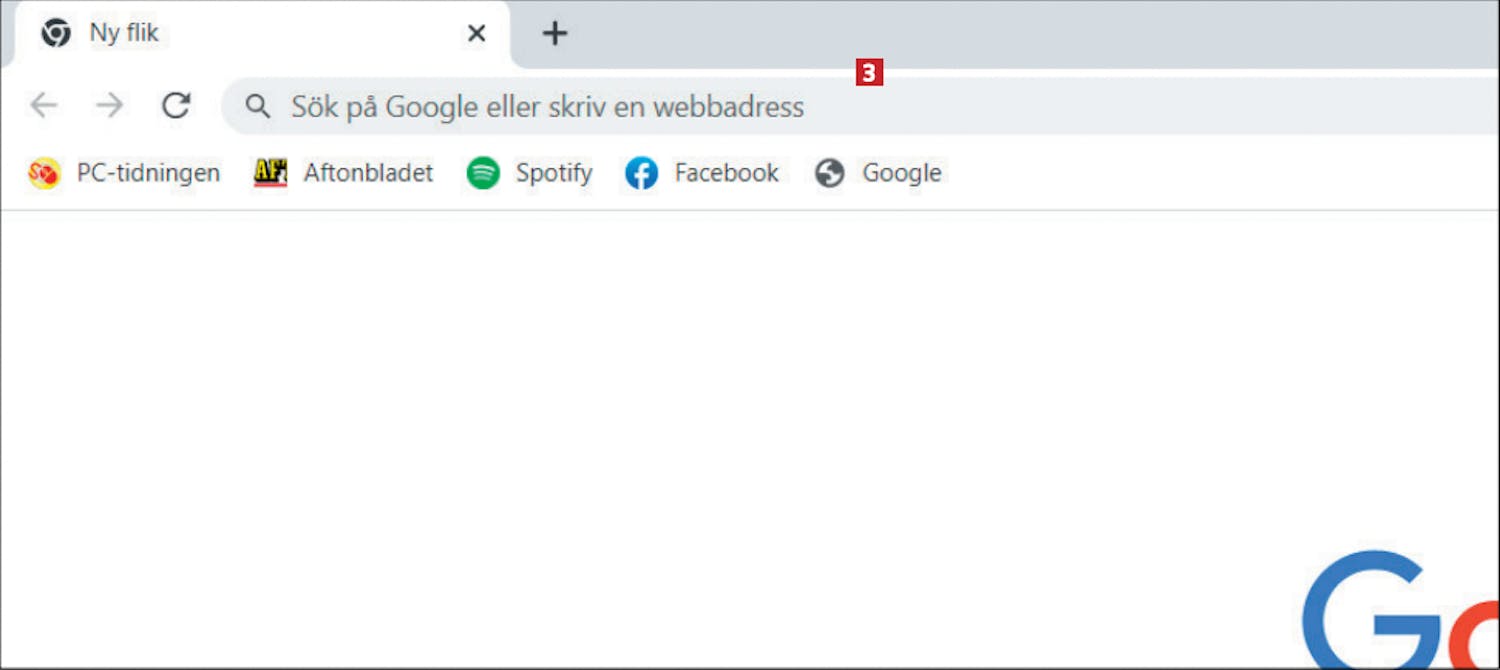Viewport: 1500px width, 670px height.
Task: Open a new tab with the plus button
Action: [x=554, y=34]
